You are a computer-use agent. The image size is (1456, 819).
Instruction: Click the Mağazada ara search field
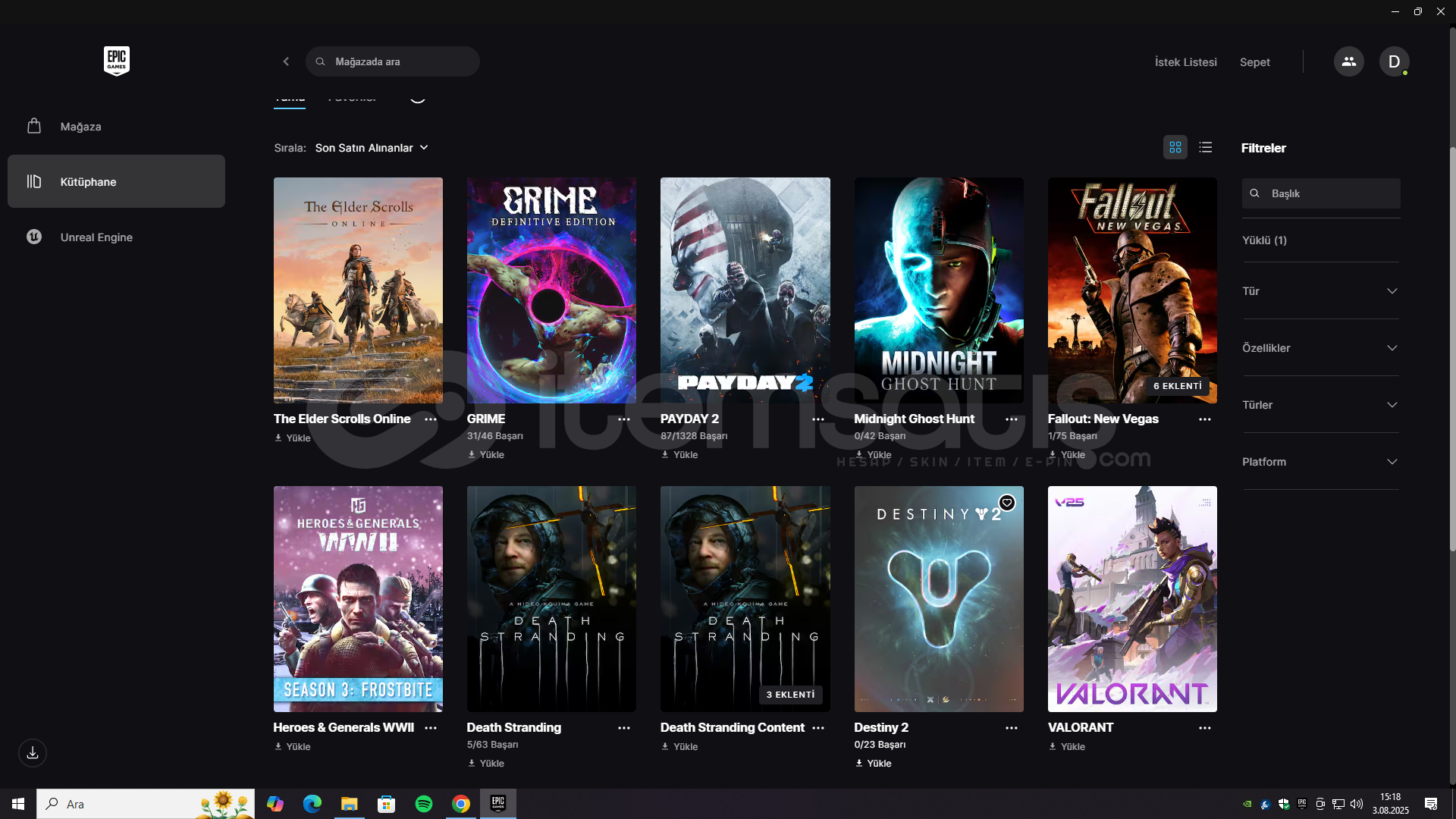(x=392, y=61)
